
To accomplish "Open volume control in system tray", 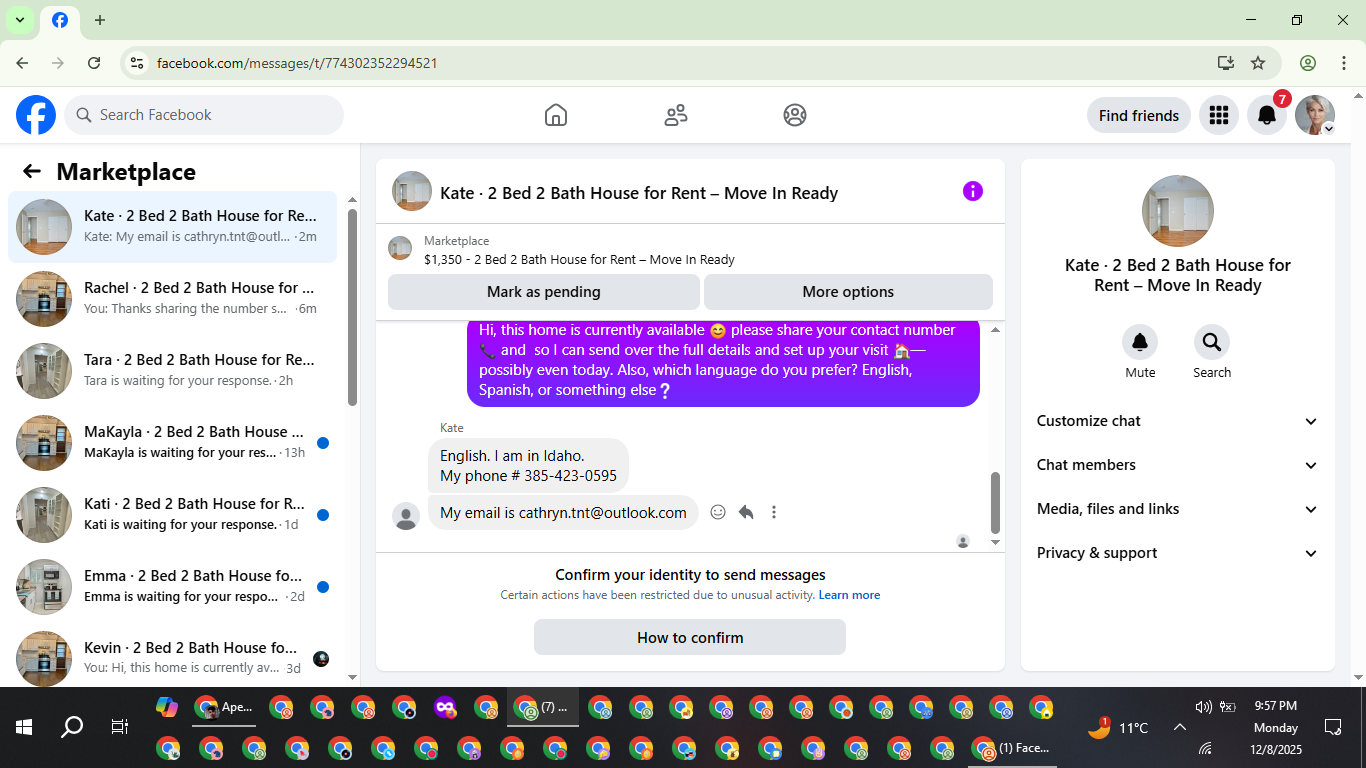I will click(x=1203, y=707).
